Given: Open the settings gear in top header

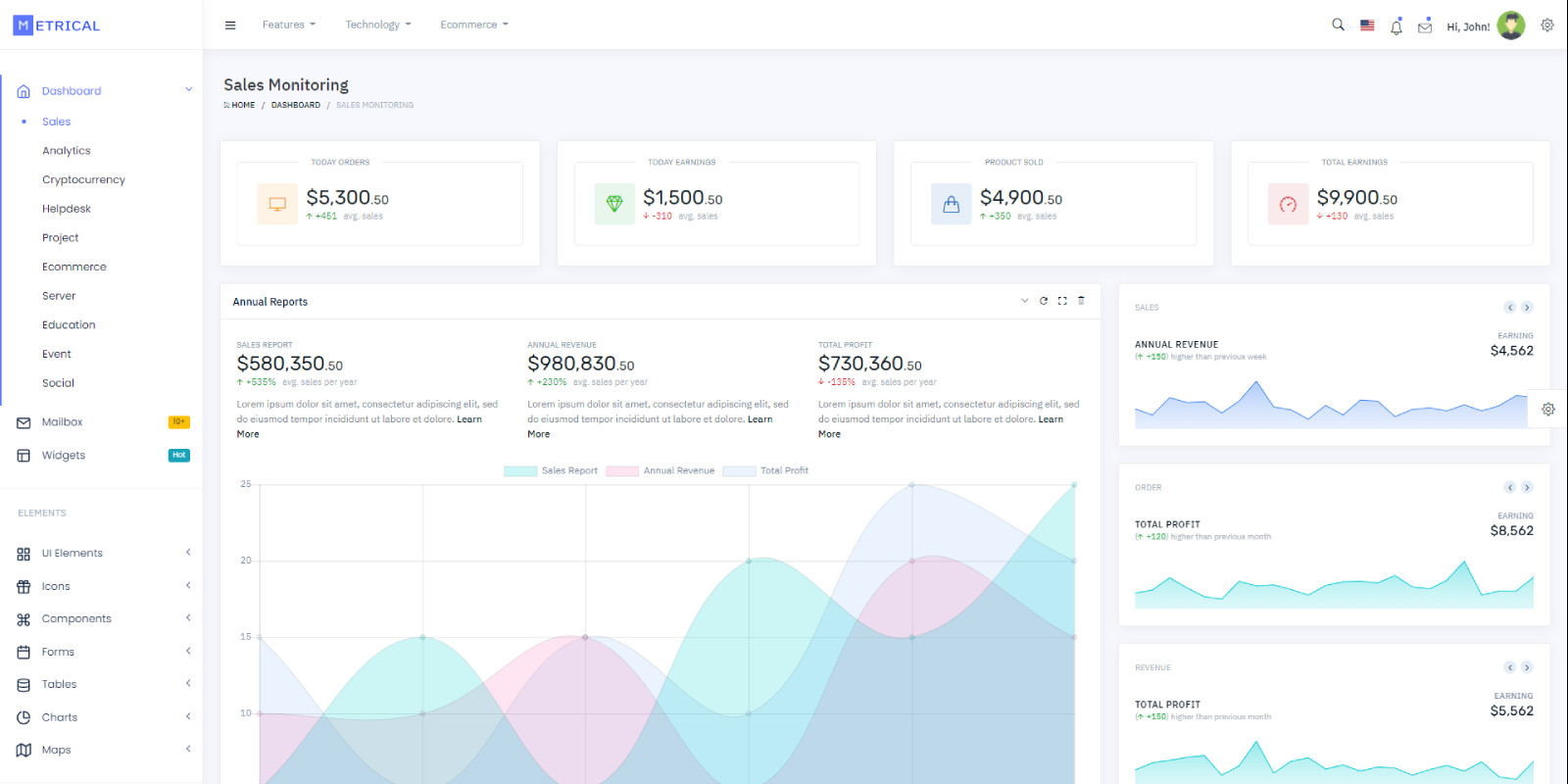Looking at the screenshot, I should point(1547,25).
